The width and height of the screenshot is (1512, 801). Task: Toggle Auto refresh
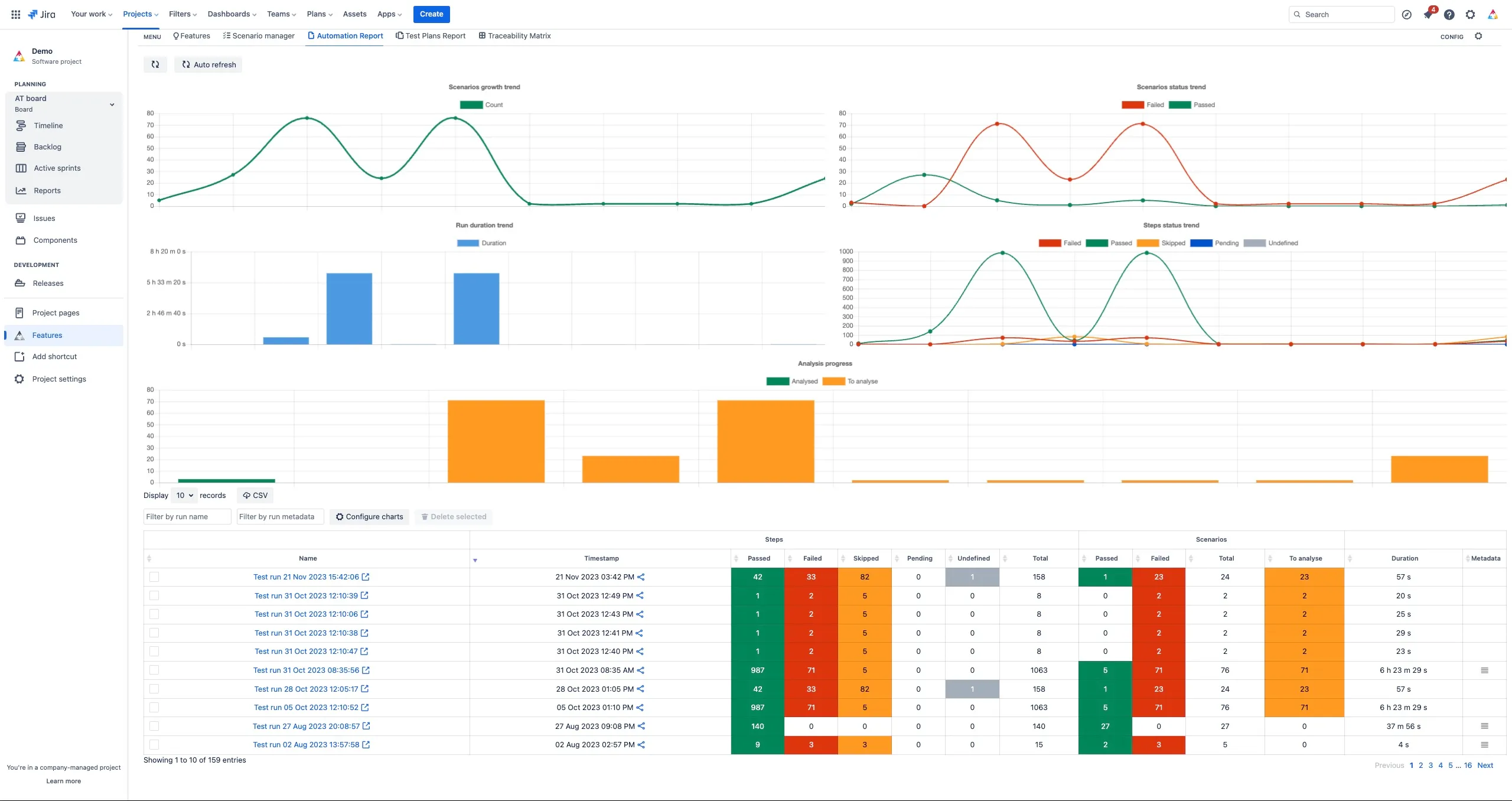(208, 64)
